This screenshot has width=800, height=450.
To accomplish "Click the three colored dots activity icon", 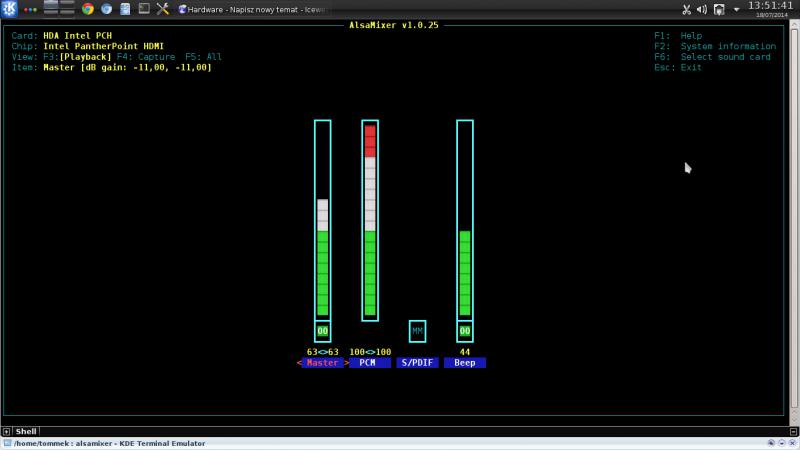I will [x=30, y=9].
